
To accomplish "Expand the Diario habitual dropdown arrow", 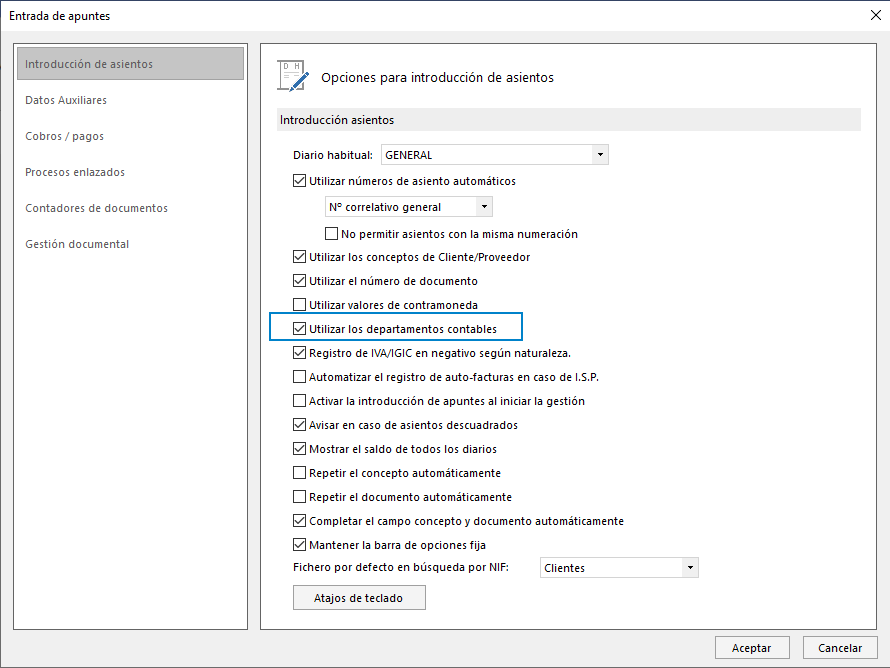I will pyautogui.click(x=600, y=154).
